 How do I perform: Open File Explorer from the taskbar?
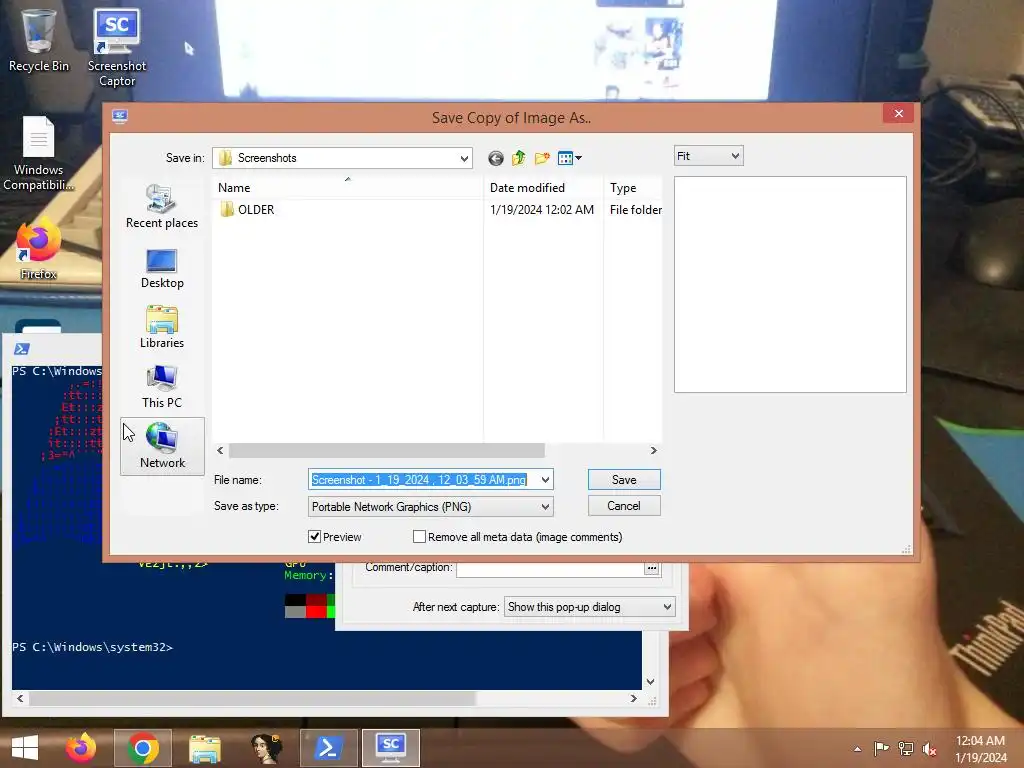tap(205, 748)
